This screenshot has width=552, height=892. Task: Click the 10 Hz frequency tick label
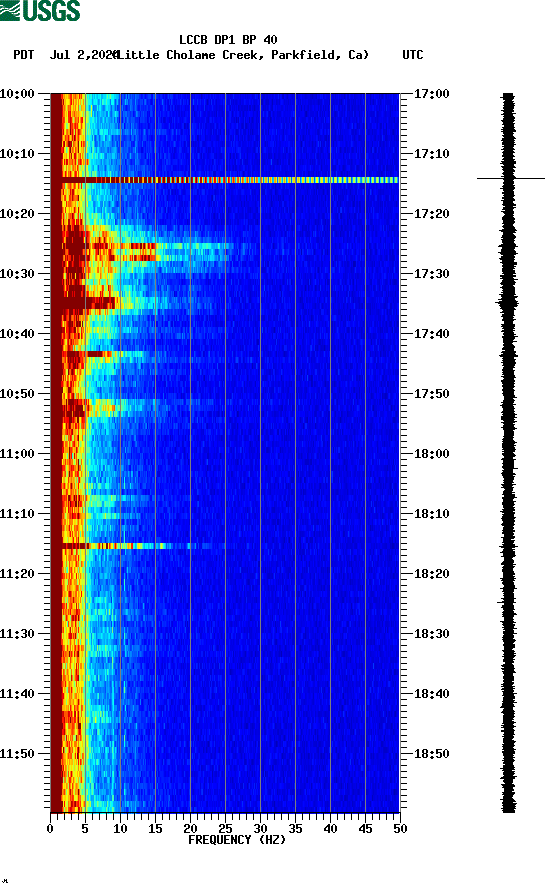120,829
